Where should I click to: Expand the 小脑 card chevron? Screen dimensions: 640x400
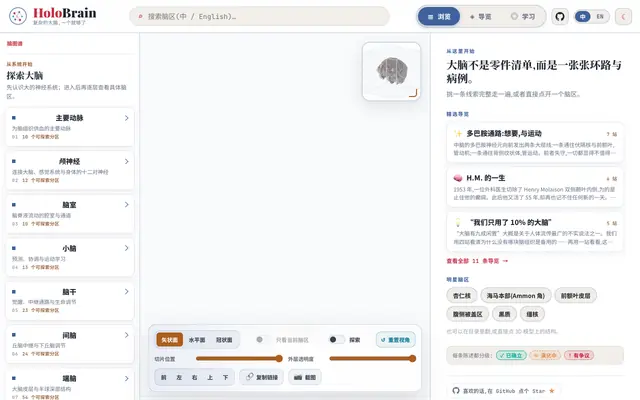127,248
